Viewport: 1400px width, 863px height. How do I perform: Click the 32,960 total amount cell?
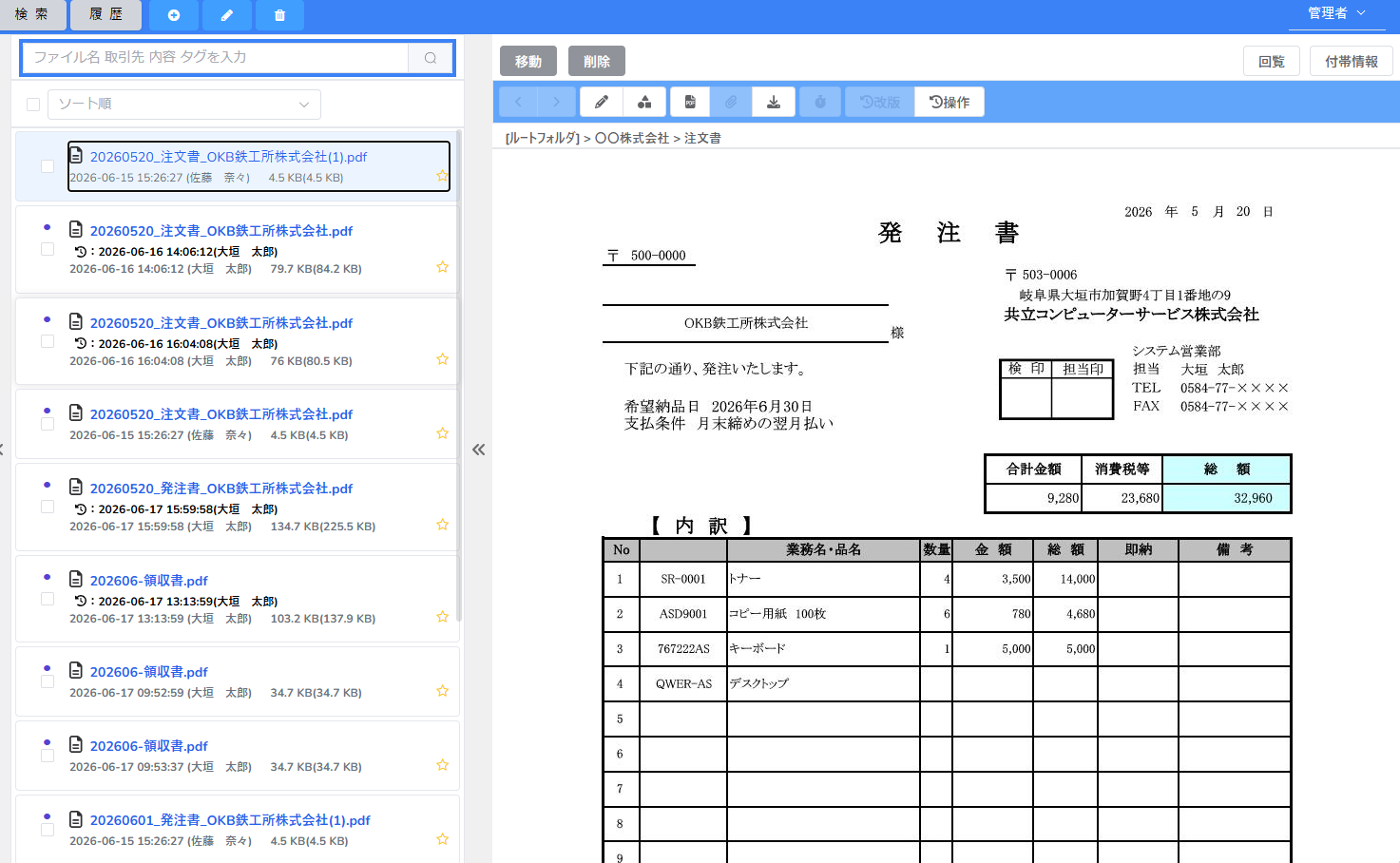pyautogui.click(x=1227, y=498)
